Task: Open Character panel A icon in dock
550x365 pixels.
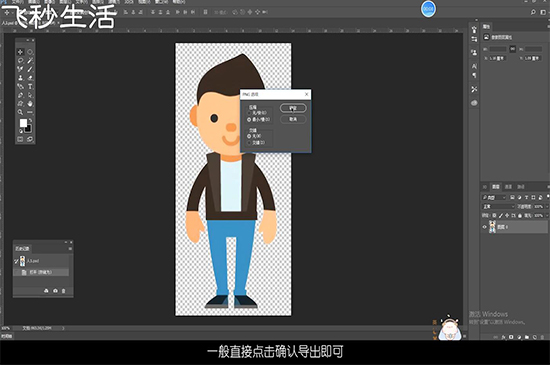Action: coord(474,66)
